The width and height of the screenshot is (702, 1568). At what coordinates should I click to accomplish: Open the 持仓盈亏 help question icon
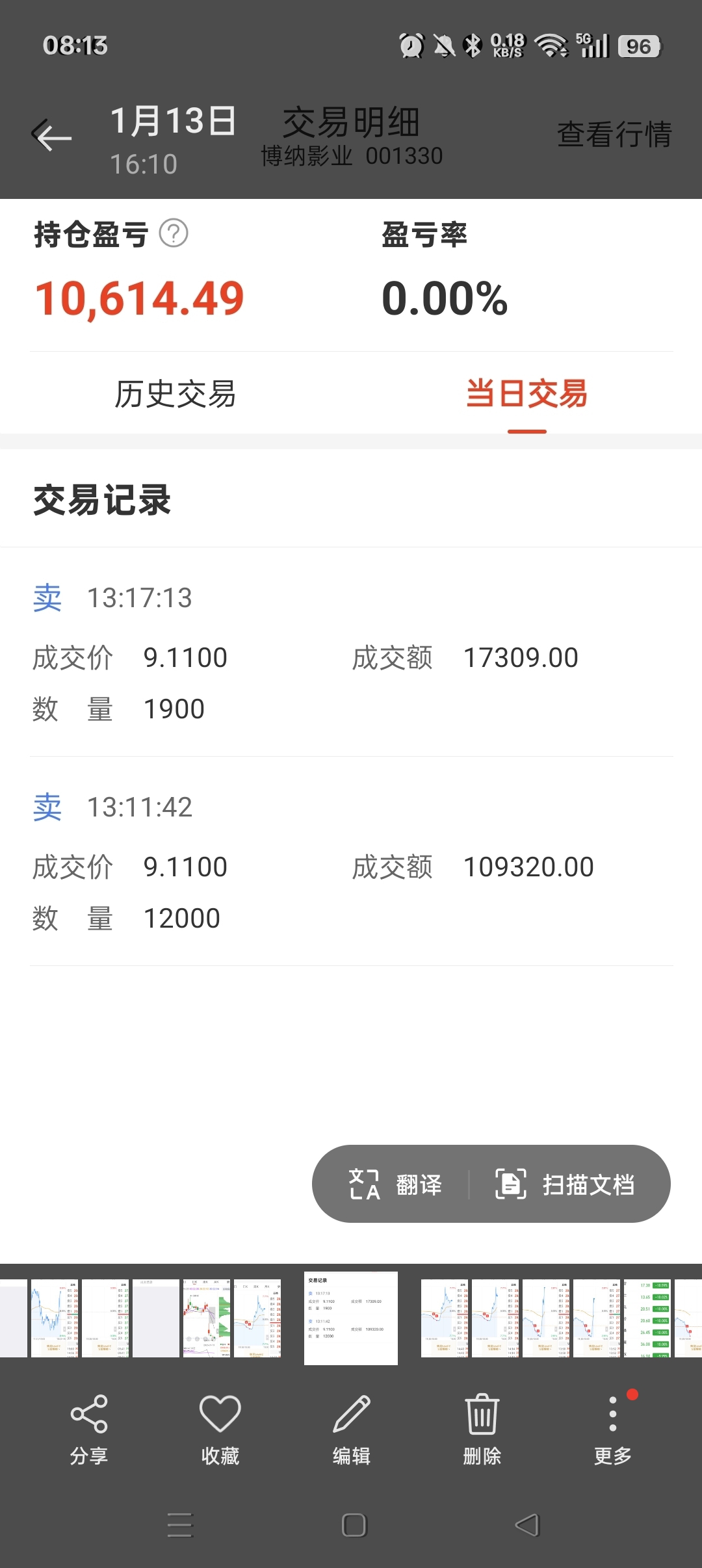[174, 233]
